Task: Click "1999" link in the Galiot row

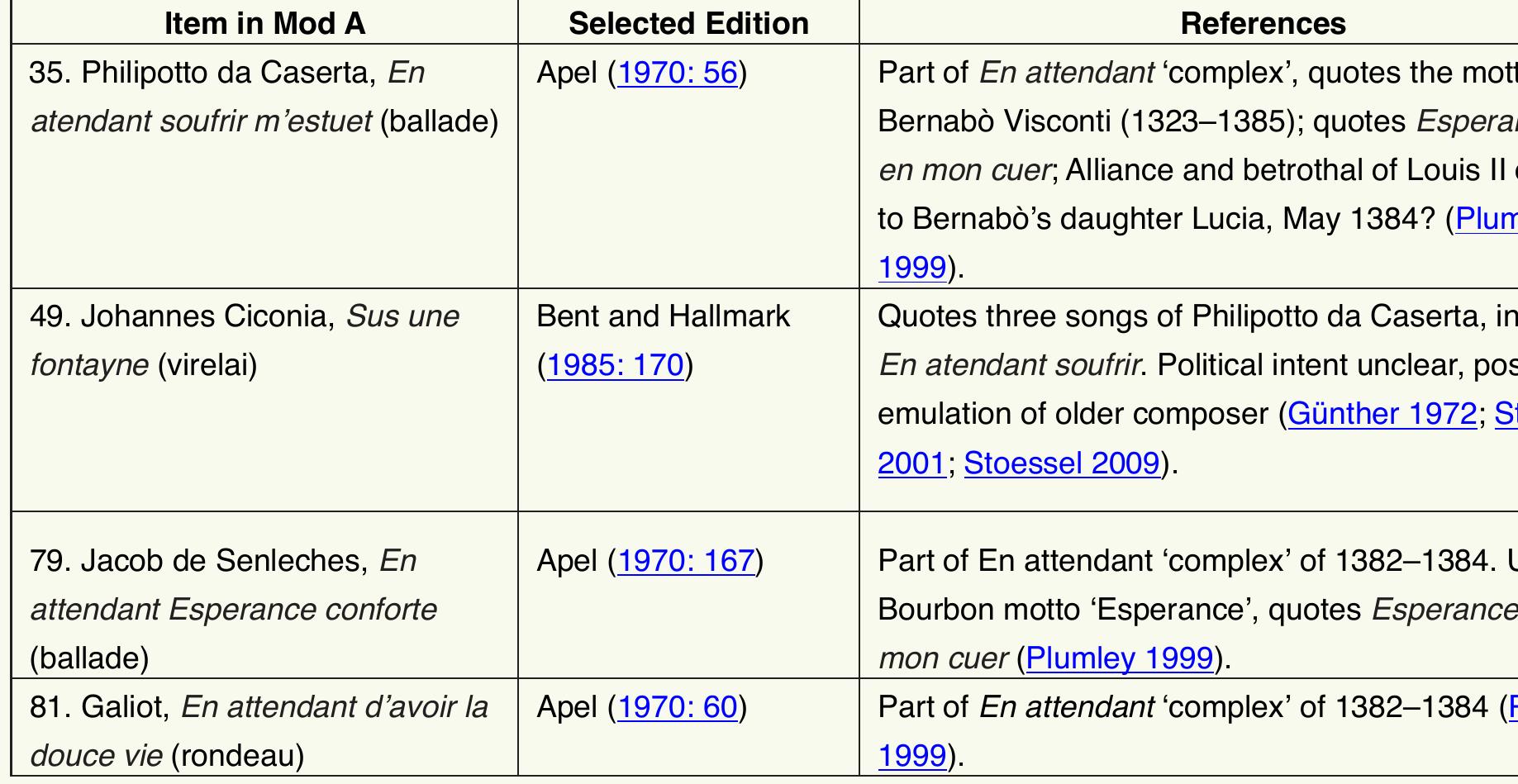Action: 911,756
